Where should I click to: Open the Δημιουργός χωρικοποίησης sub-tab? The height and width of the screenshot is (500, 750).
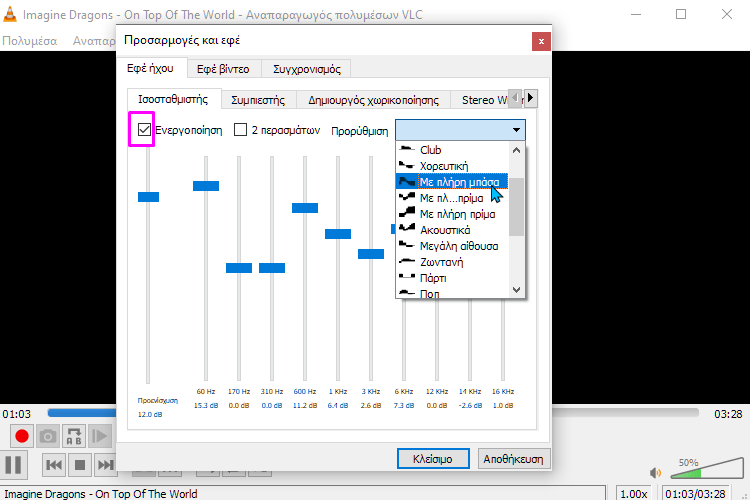374,100
